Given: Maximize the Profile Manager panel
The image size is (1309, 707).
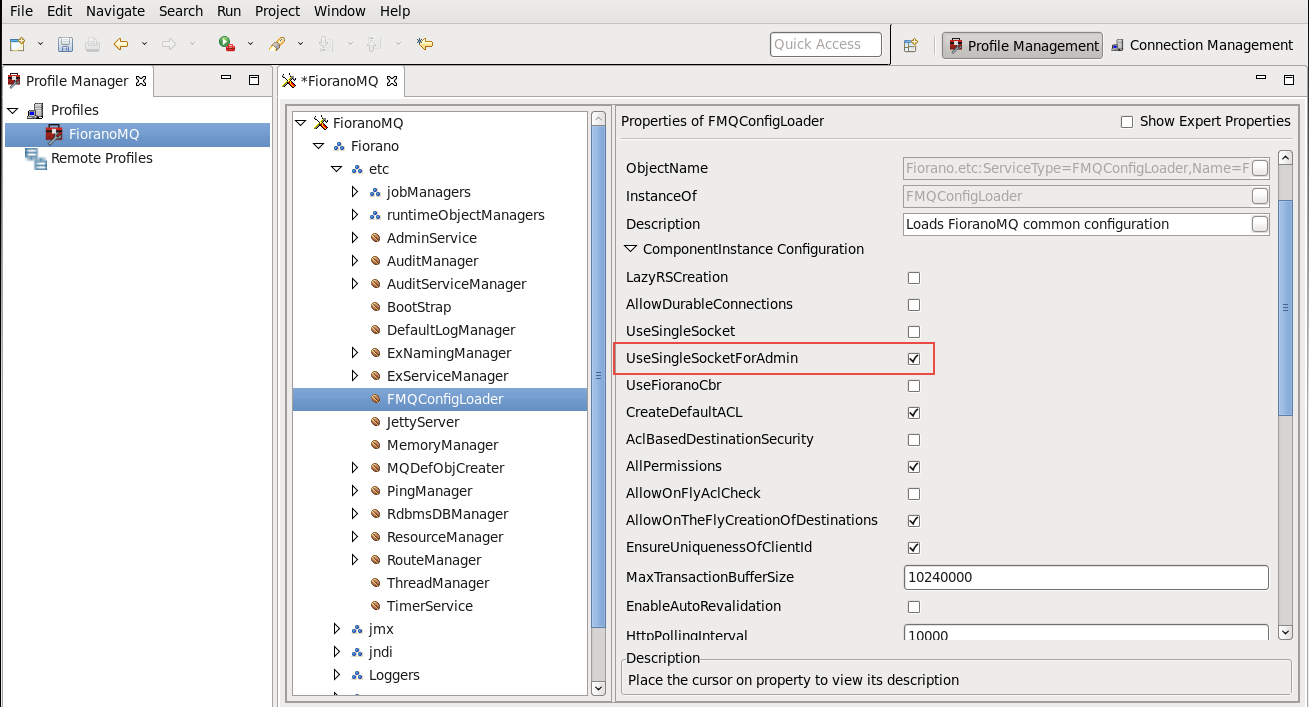Looking at the screenshot, I should click(x=254, y=80).
